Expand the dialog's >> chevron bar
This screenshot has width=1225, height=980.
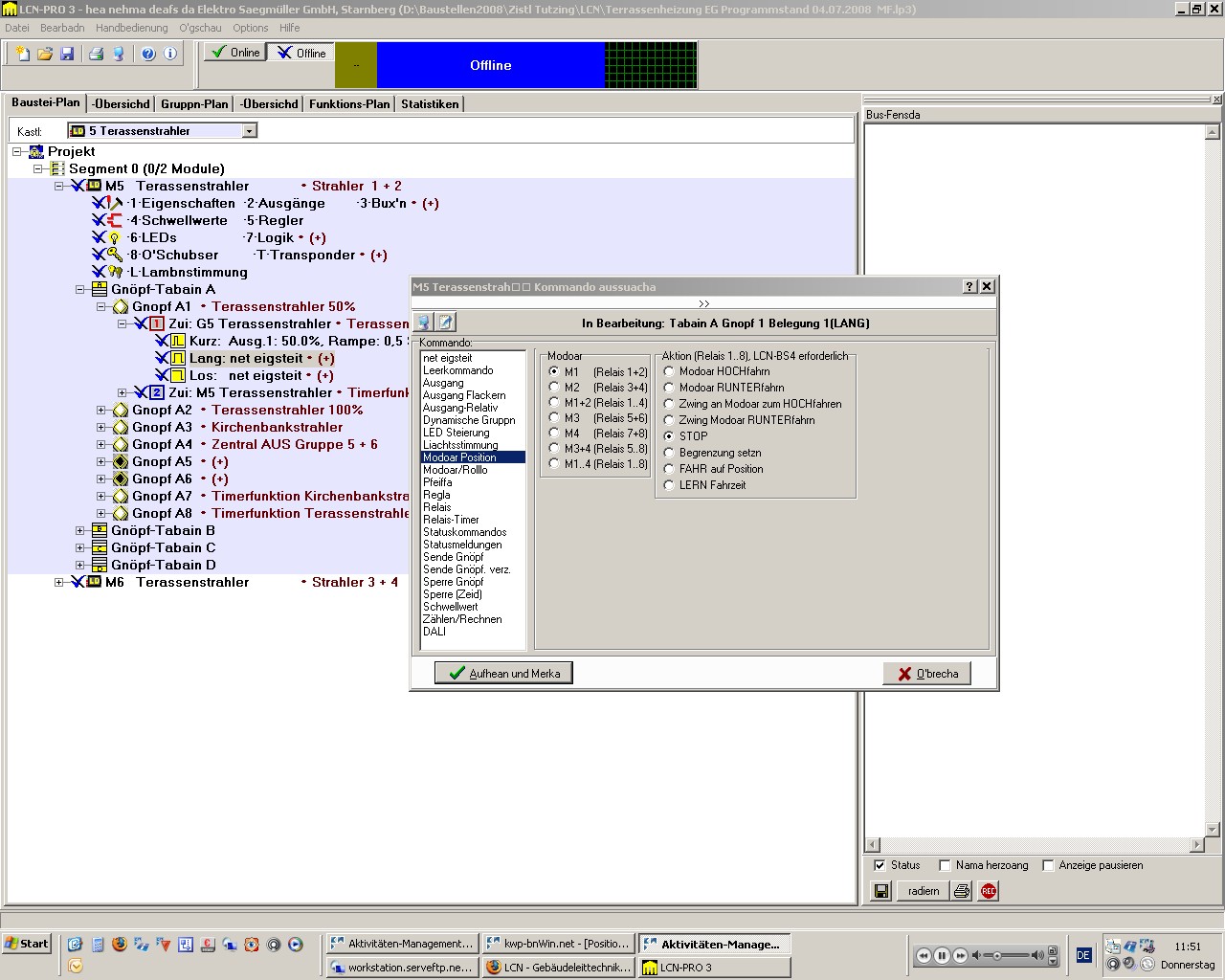(704, 303)
